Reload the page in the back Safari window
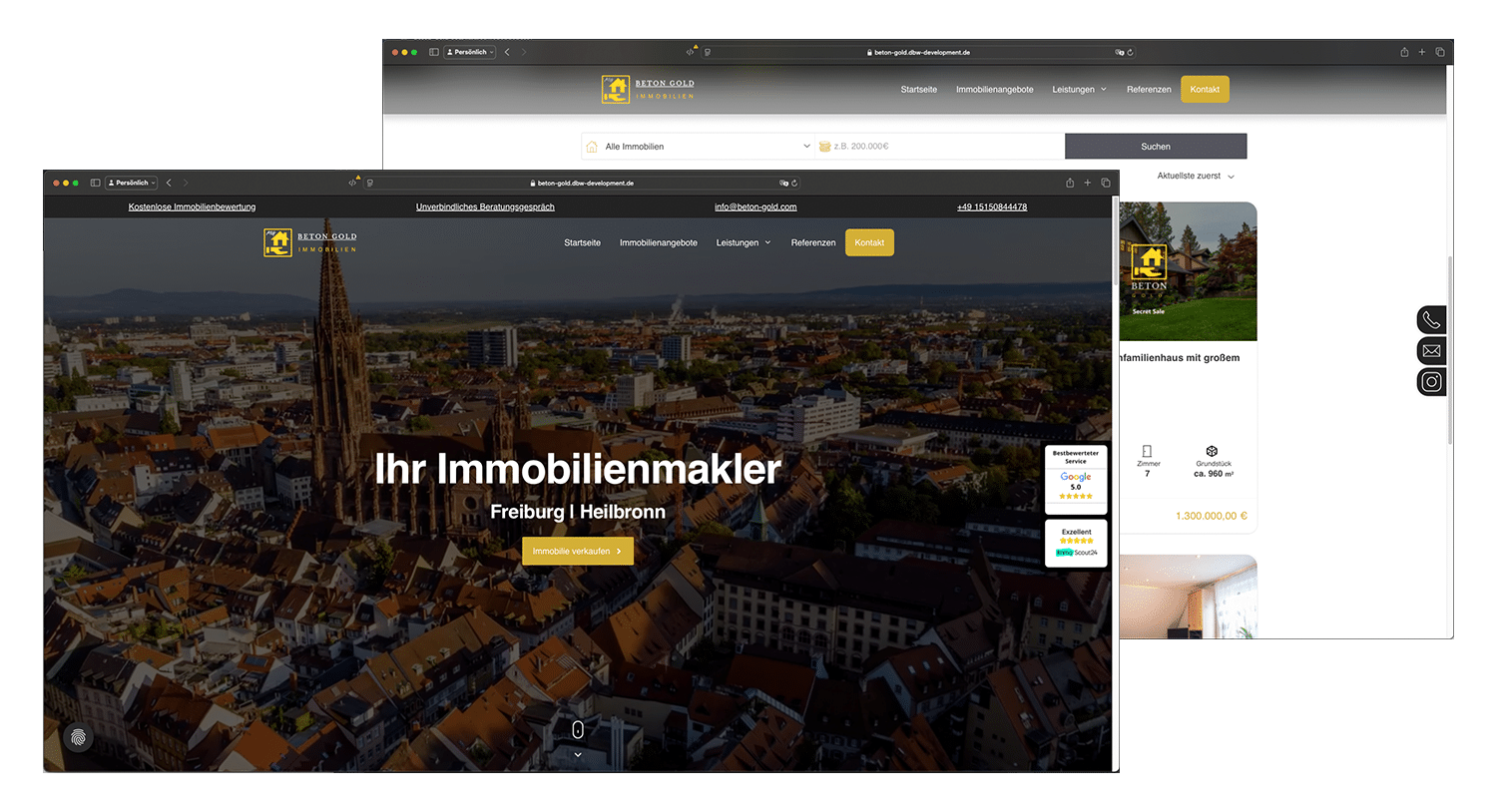The image size is (1497, 812). (x=1130, y=52)
